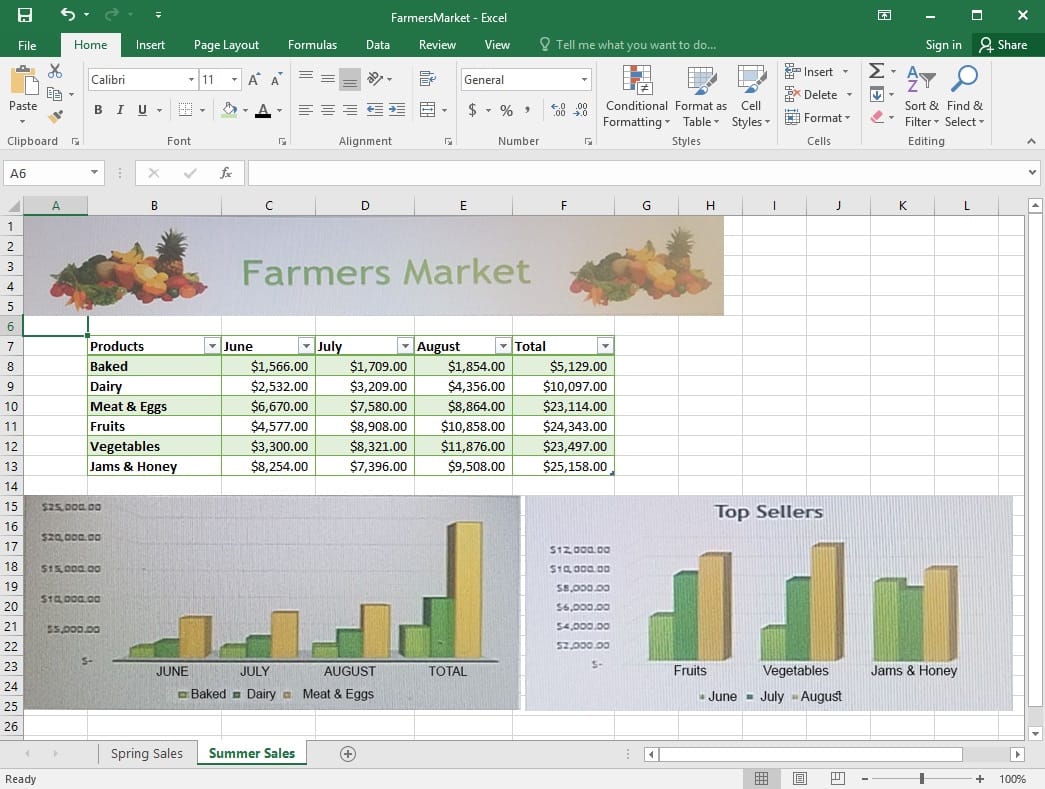Open Conditional Formatting menu
This screenshot has height=789, width=1045.
[x=636, y=98]
